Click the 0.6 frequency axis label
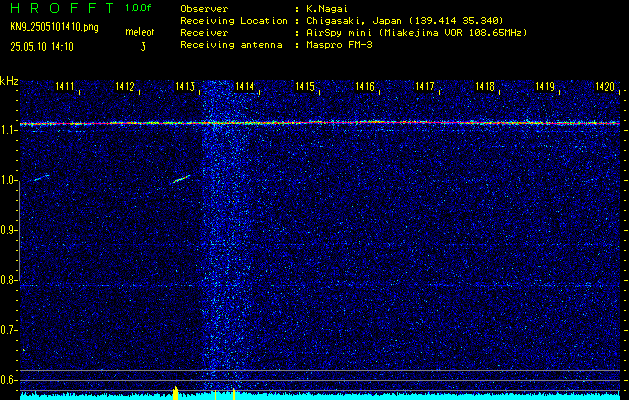Viewport: 629px width, 400px height. [x=8, y=380]
